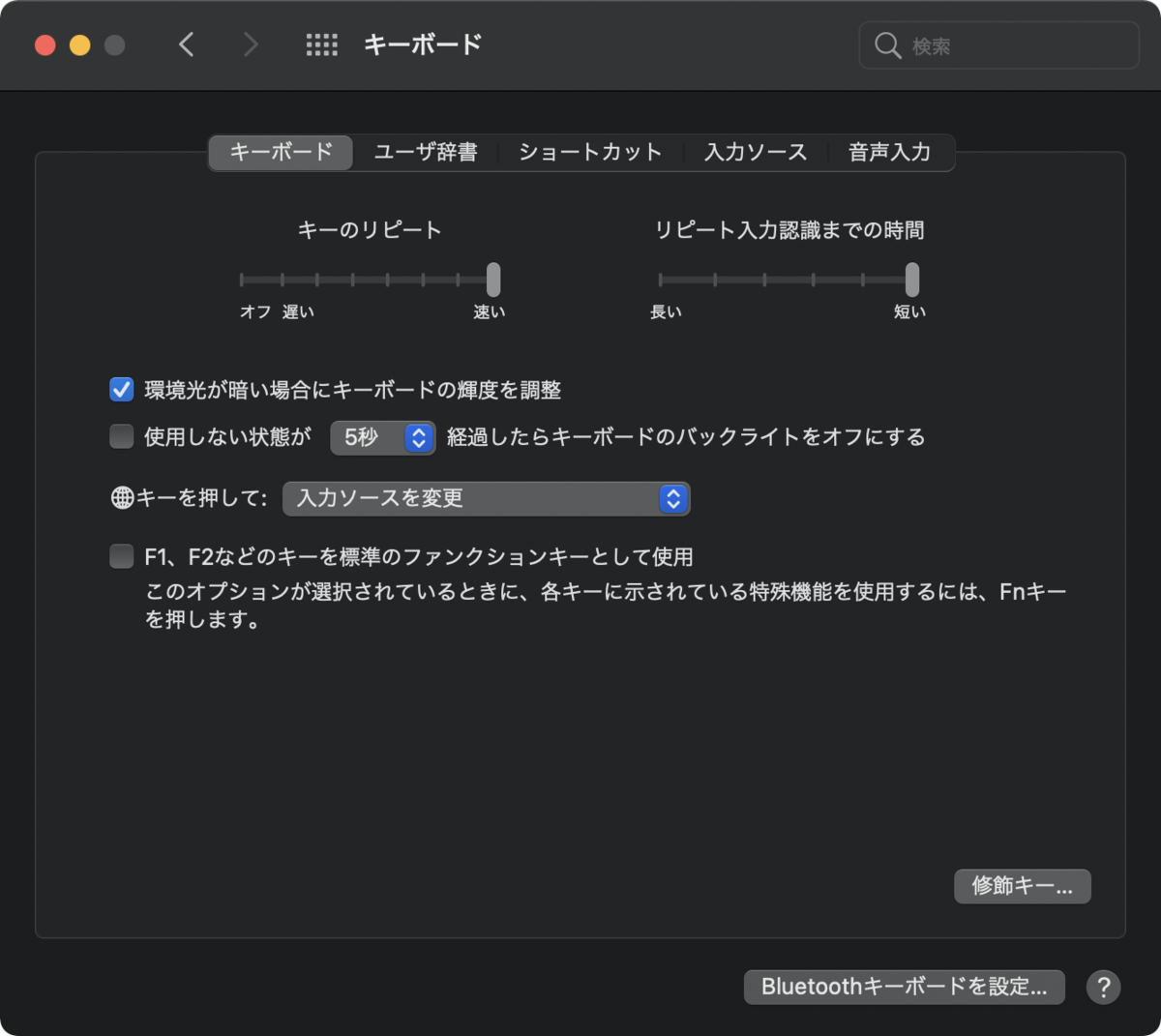Click the 修飾キー button
The height and width of the screenshot is (1036, 1161).
[x=1022, y=886]
